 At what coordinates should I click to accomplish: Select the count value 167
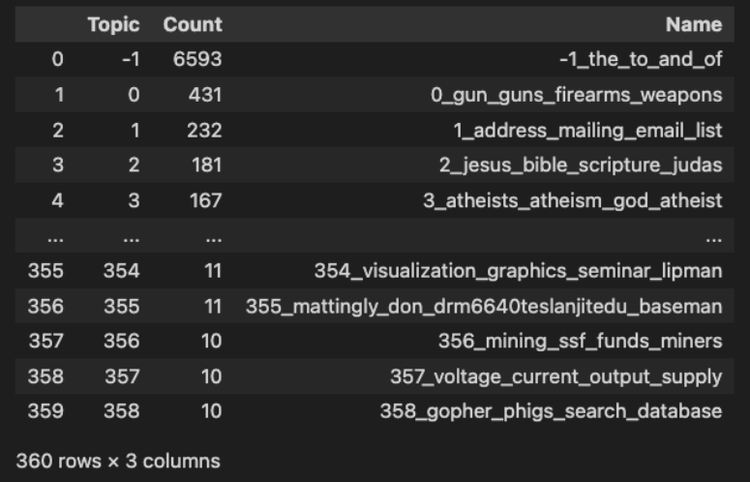(x=206, y=200)
